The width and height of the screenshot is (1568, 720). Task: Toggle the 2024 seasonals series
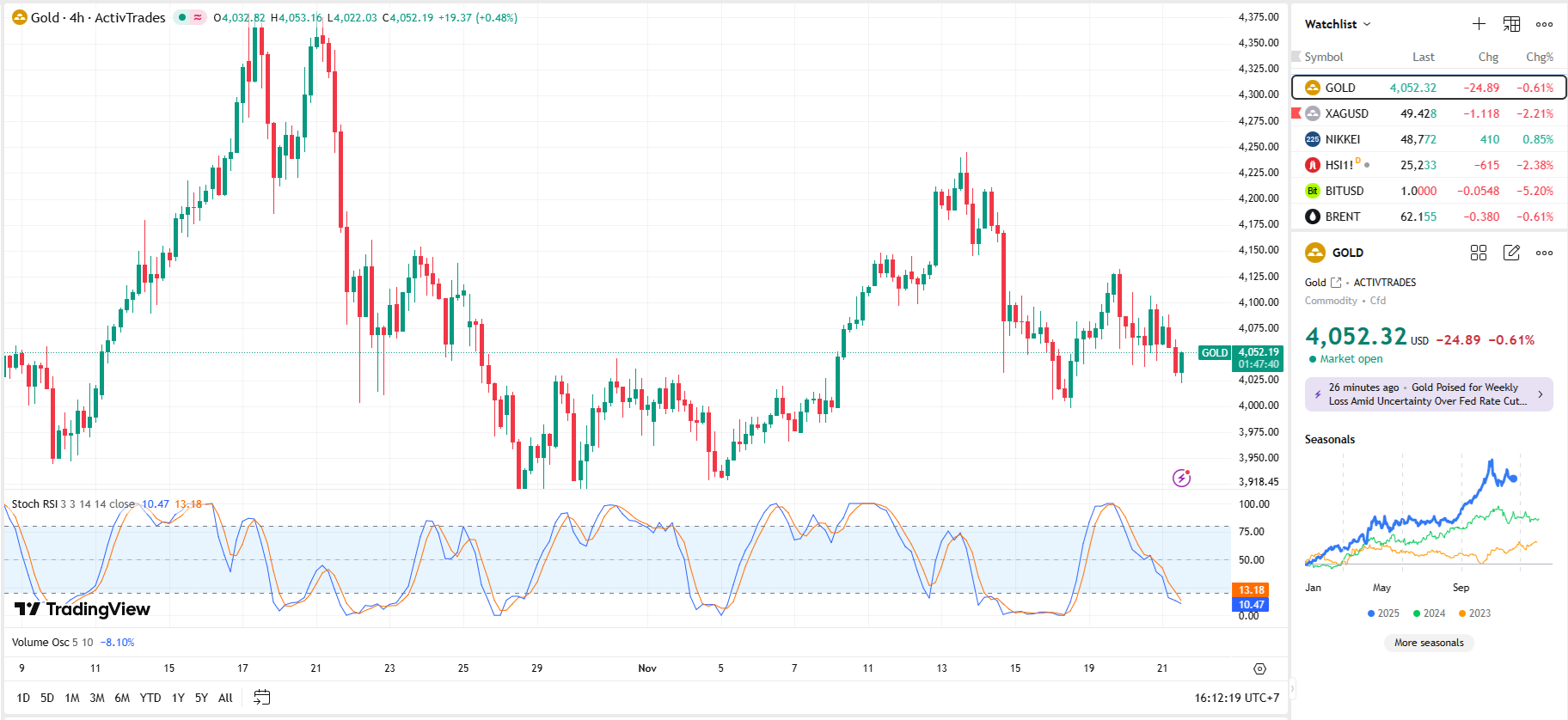pyautogui.click(x=1429, y=613)
